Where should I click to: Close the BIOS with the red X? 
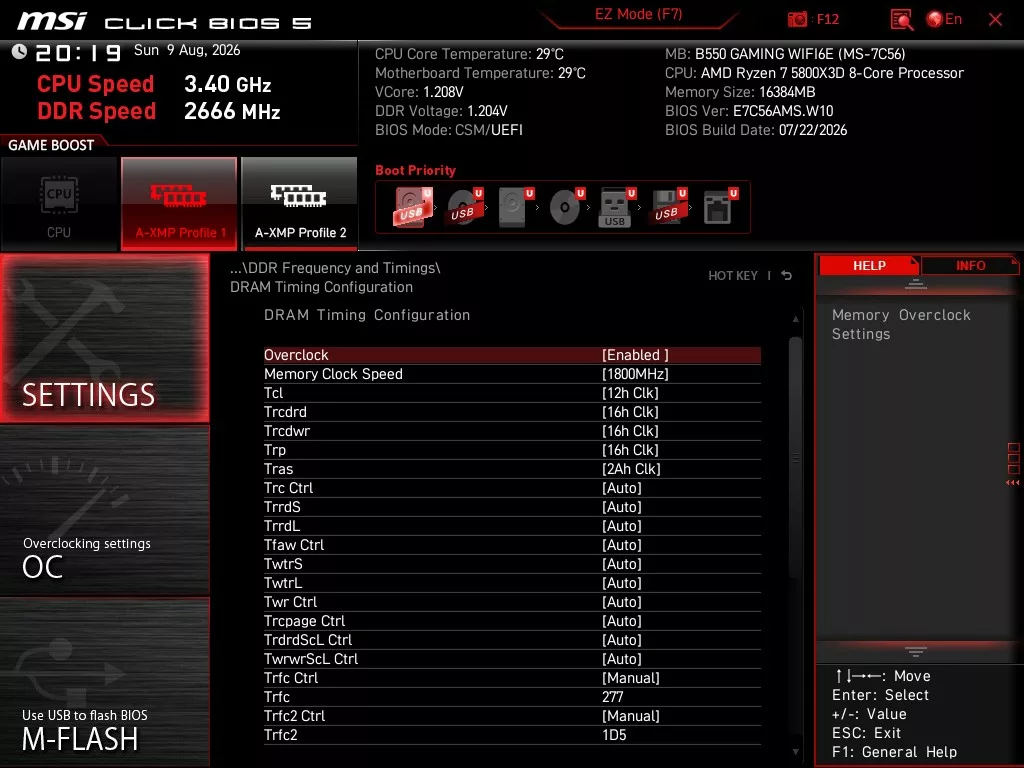[995, 20]
